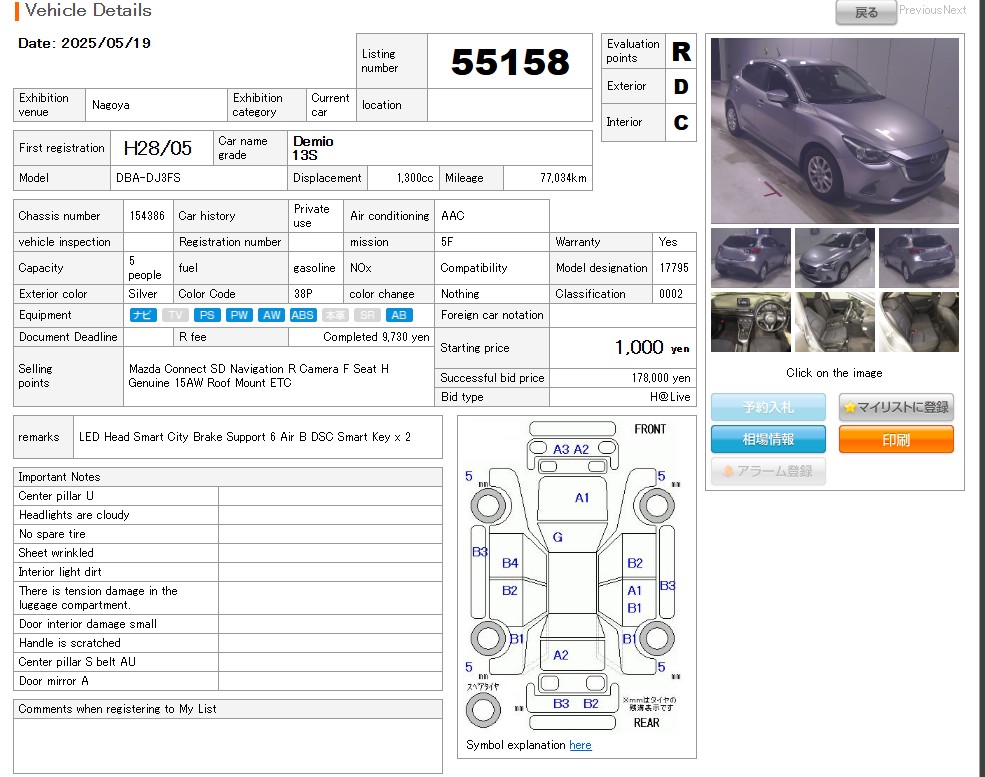Click the Click on the image caption

coord(834,373)
